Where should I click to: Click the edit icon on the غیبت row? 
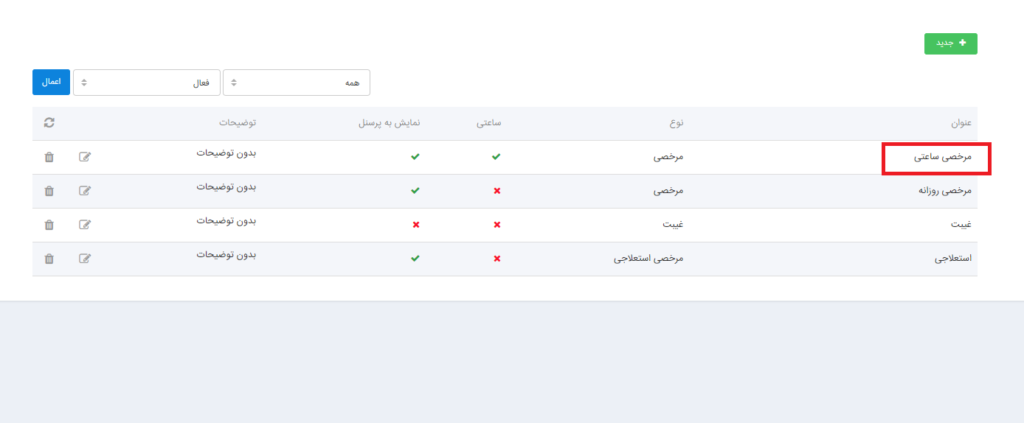coord(85,225)
